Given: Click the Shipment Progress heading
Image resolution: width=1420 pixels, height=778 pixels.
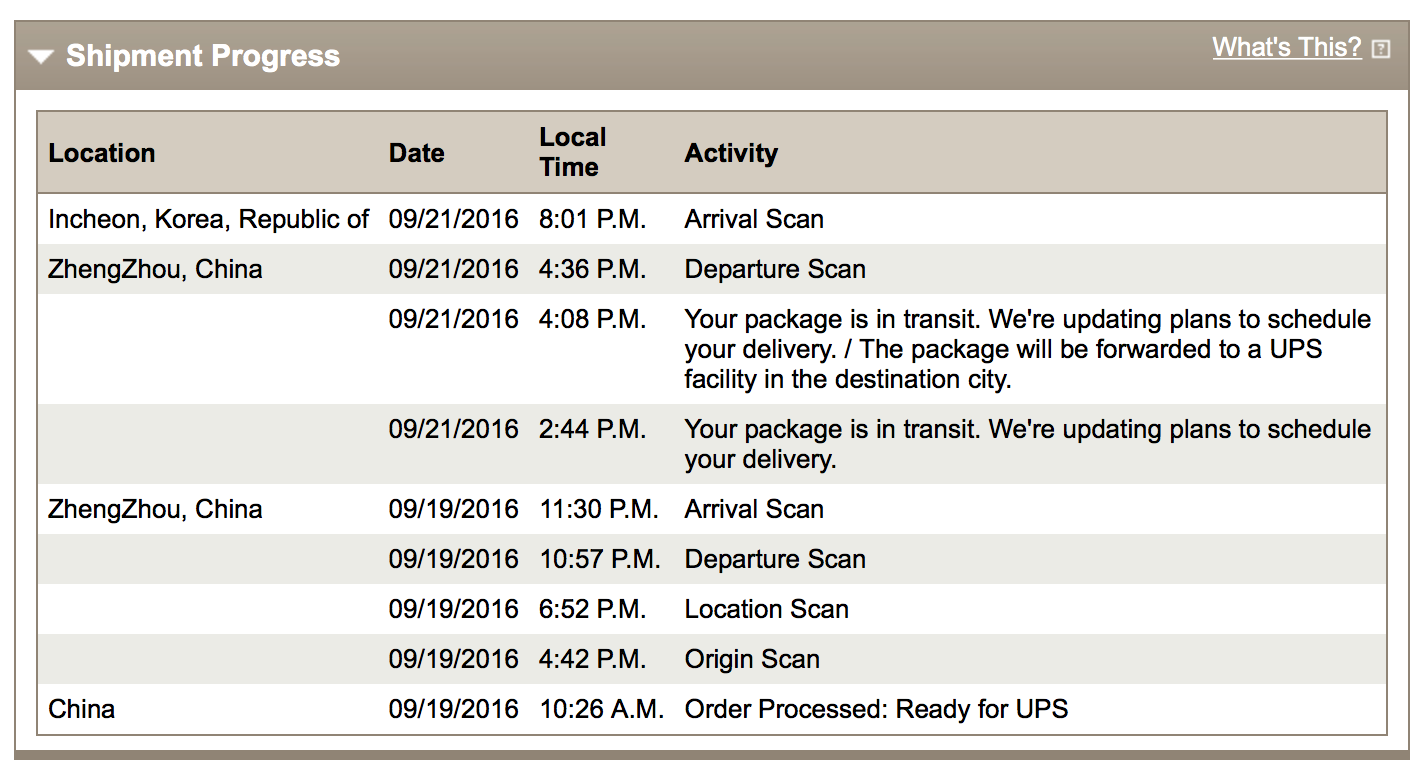Looking at the screenshot, I should 203,56.
